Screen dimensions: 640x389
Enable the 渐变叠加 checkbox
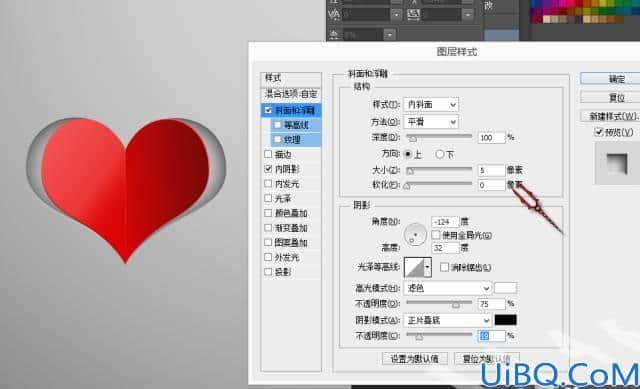[268, 228]
